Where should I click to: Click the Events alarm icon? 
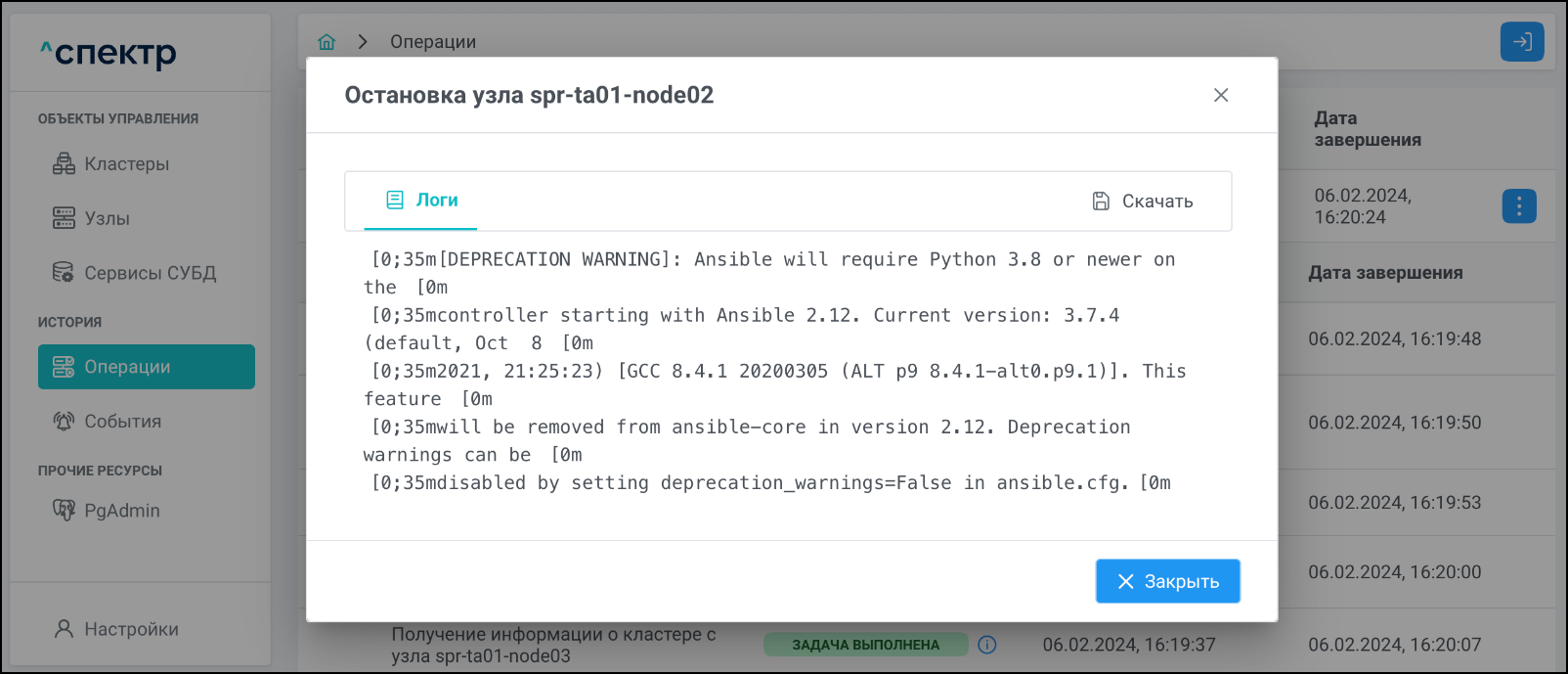coord(64,422)
